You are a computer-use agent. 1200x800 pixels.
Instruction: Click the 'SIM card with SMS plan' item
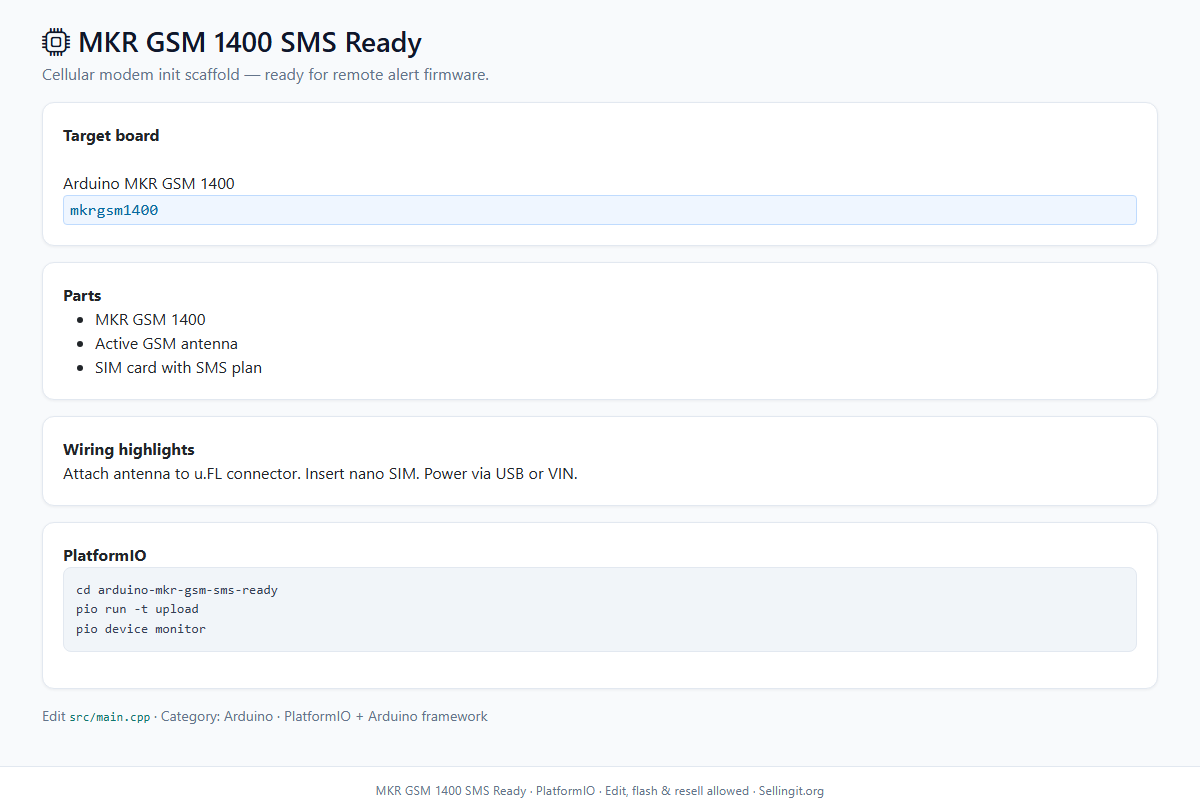click(178, 368)
